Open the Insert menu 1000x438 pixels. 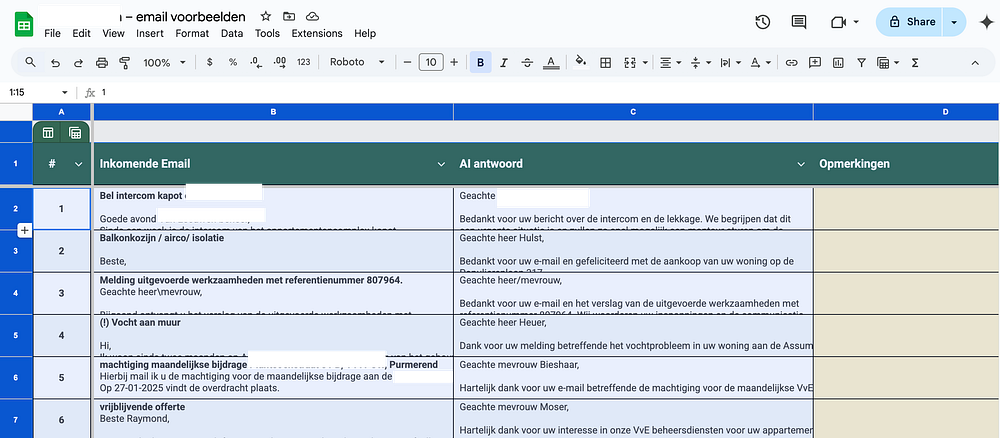150,33
